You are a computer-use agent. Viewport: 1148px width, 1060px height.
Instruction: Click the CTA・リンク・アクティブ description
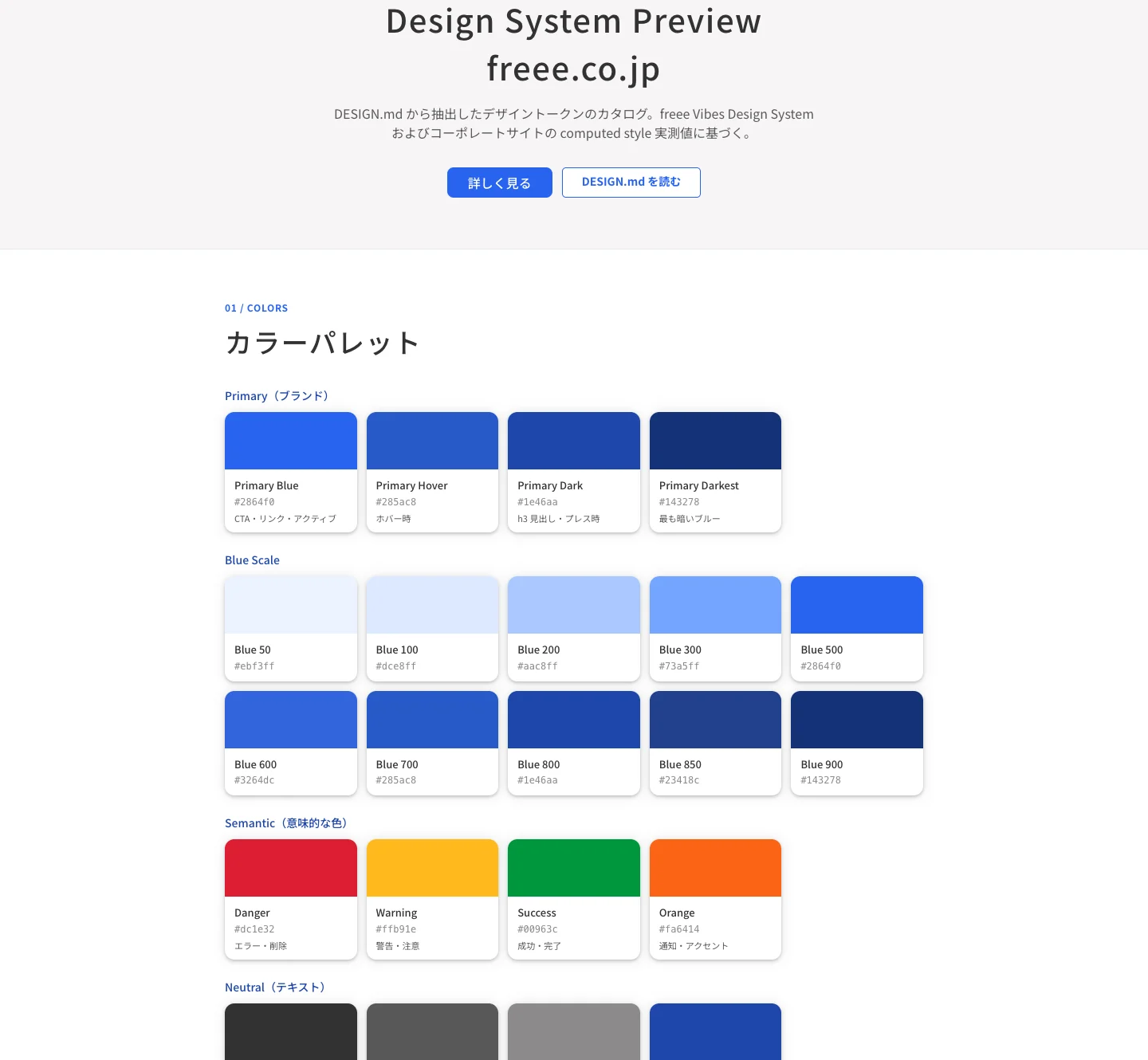pyautogui.click(x=285, y=519)
